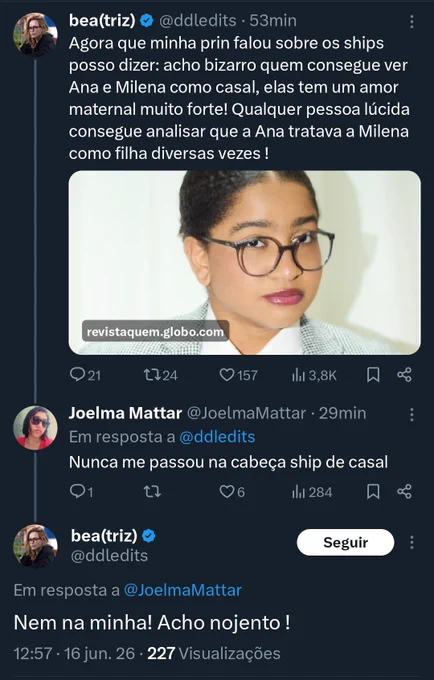The height and width of the screenshot is (680, 434).
Task: Open the revistaquem.globo.com article image card
Action: pos(245,263)
